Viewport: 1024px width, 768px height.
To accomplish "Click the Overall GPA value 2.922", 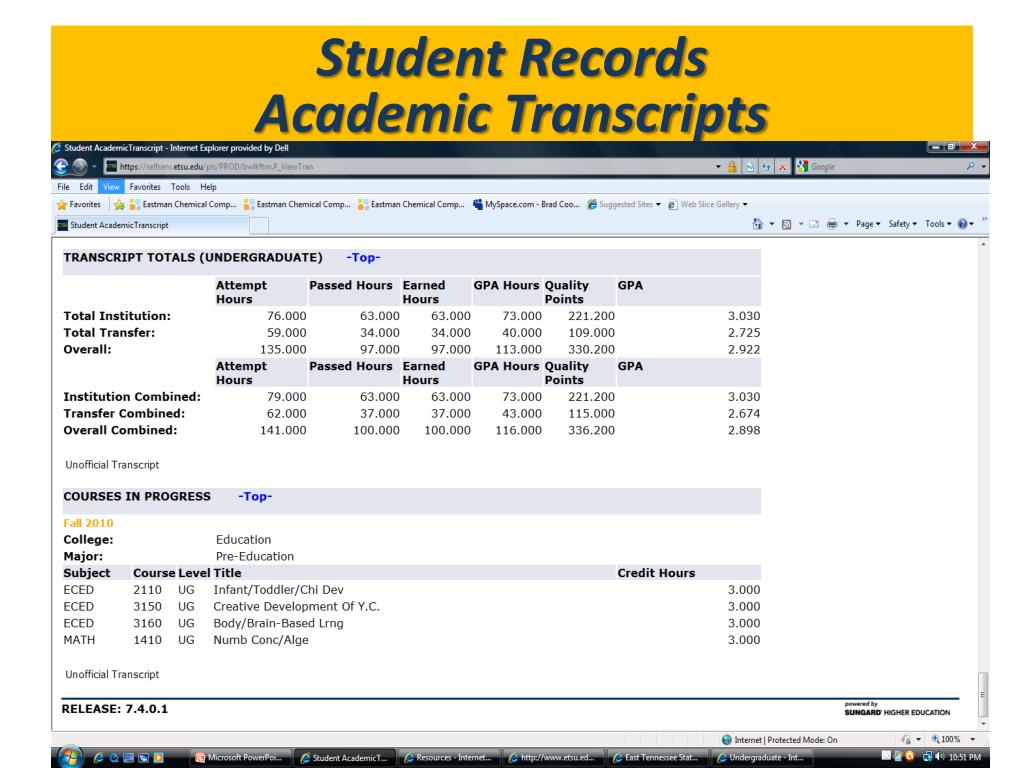I will pos(744,349).
